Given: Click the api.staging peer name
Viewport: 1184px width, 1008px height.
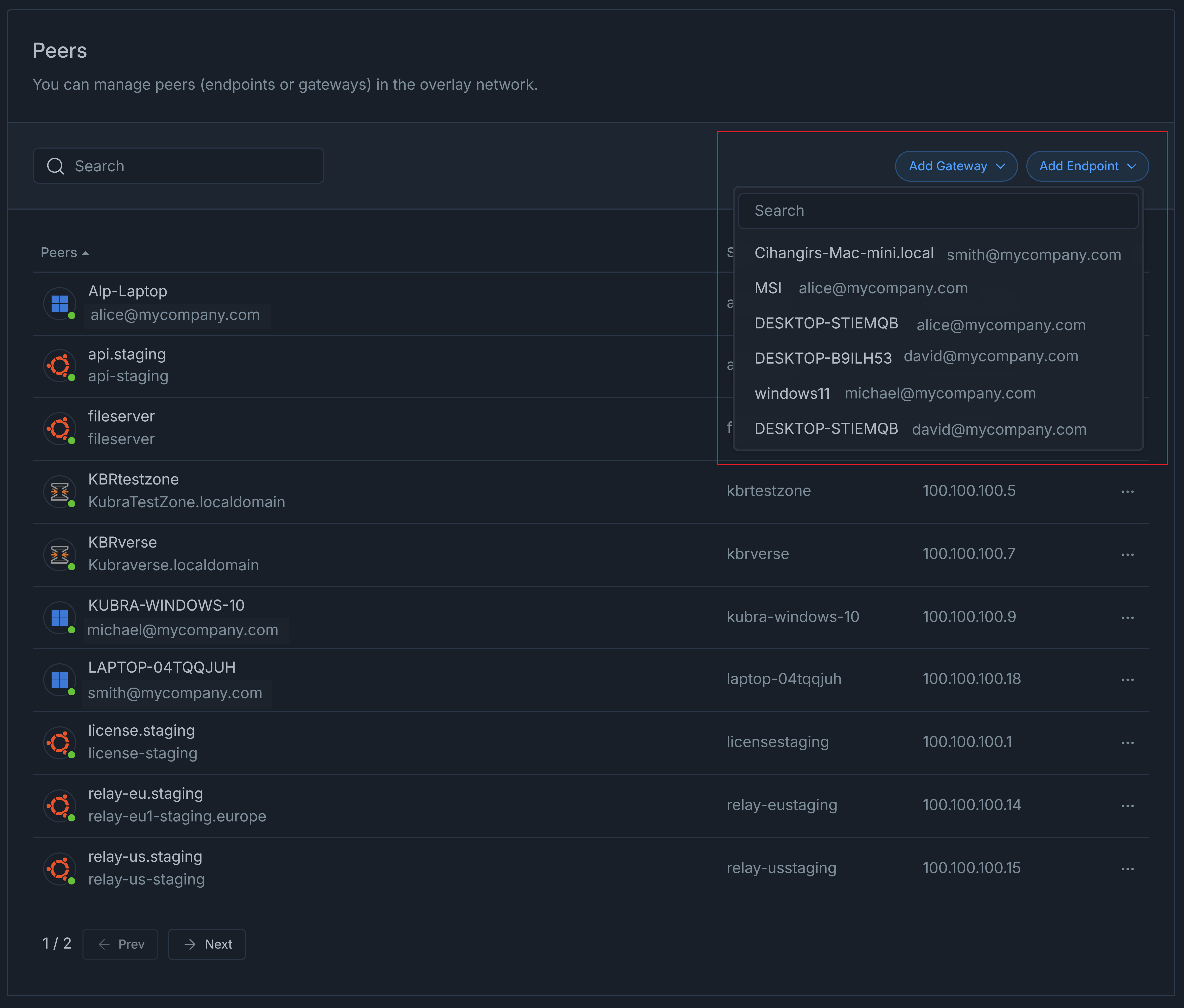Looking at the screenshot, I should coord(127,354).
